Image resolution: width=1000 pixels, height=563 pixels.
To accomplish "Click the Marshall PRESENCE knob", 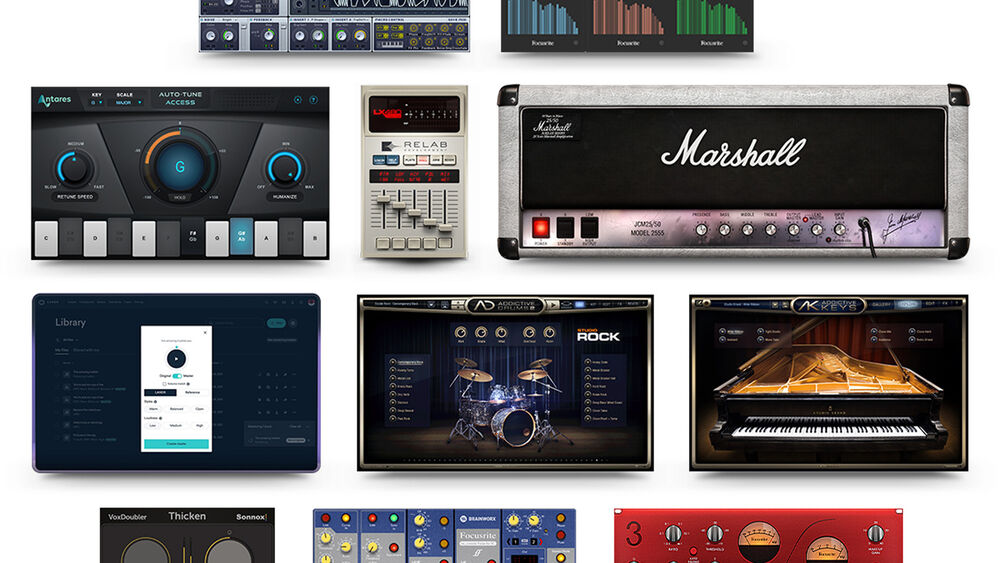I will coord(701,230).
